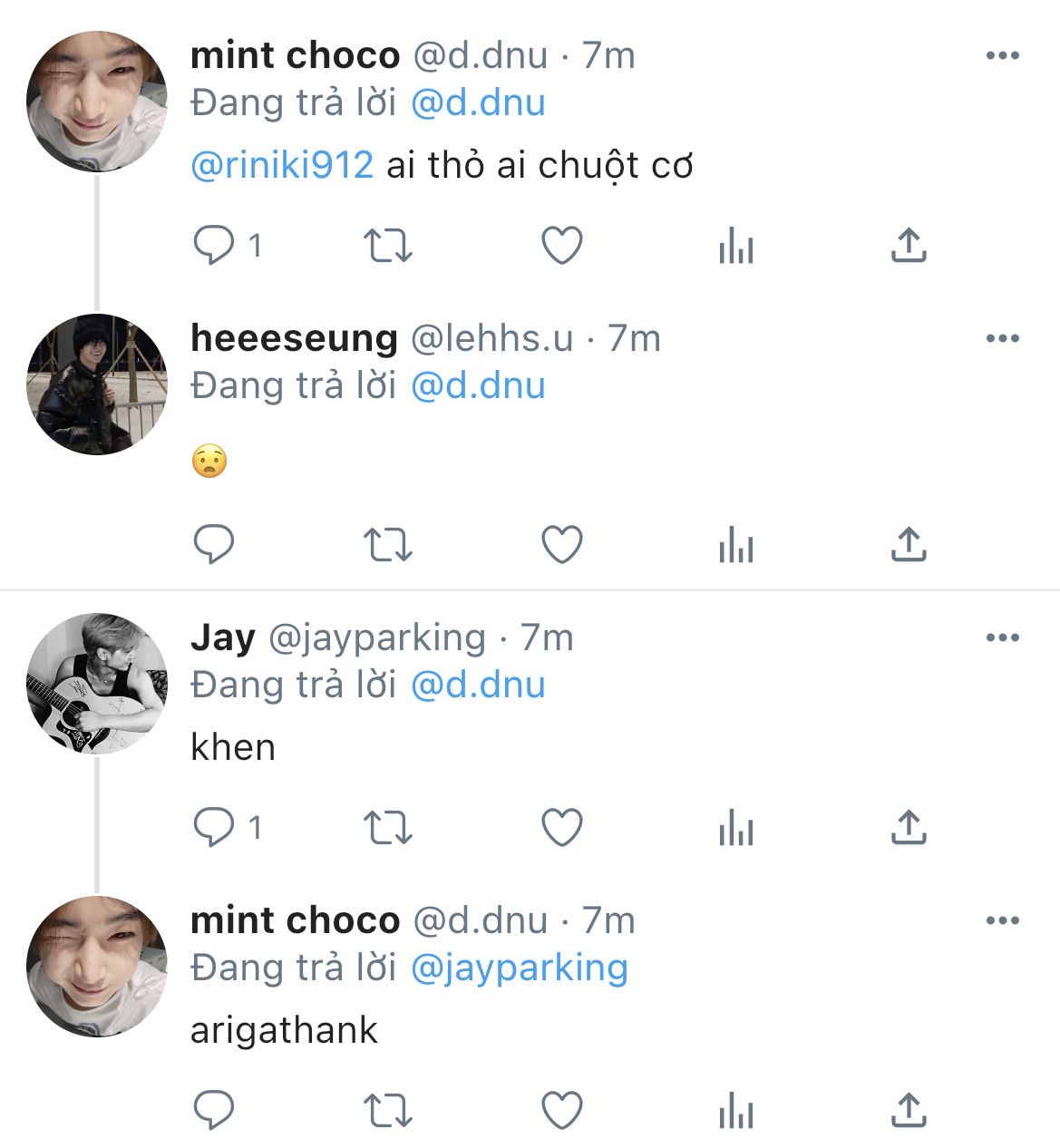Retweet the "arigathank" tweet
This screenshot has width=1060, height=1148.
tap(387, 1110)
